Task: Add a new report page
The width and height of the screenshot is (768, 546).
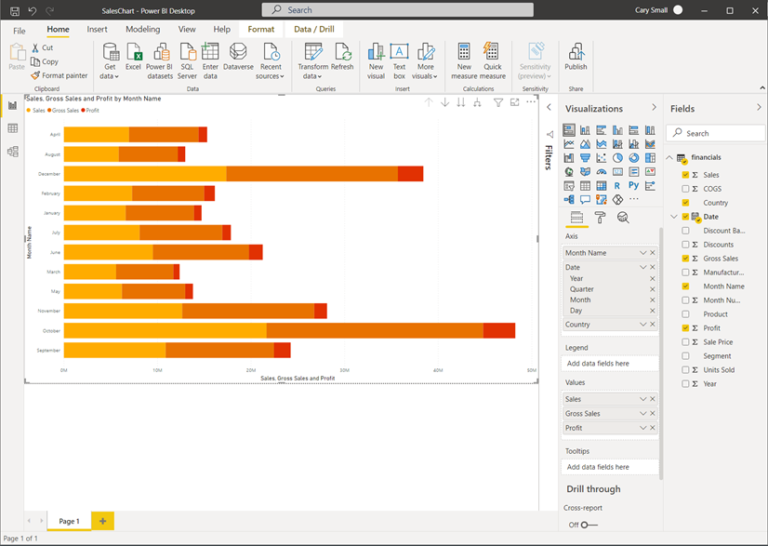Action: coord(103,521)
